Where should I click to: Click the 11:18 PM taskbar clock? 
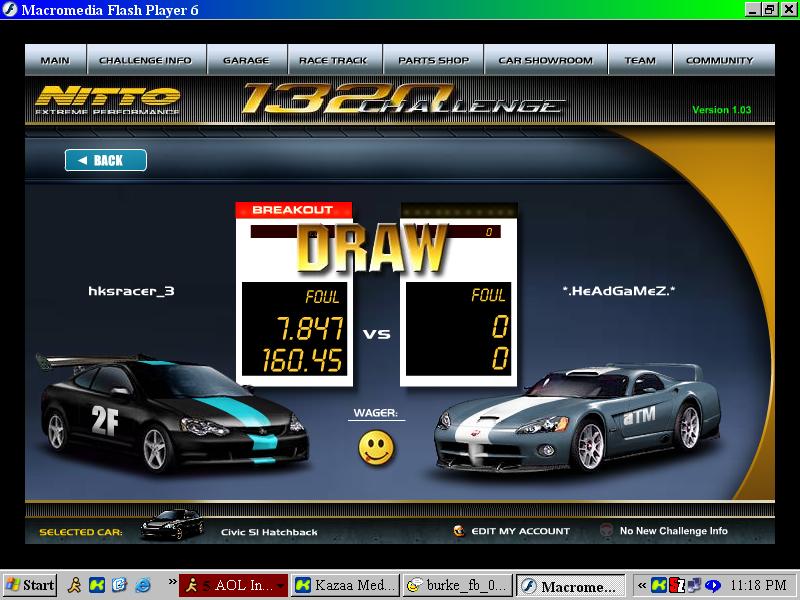(x=758, y=585)
